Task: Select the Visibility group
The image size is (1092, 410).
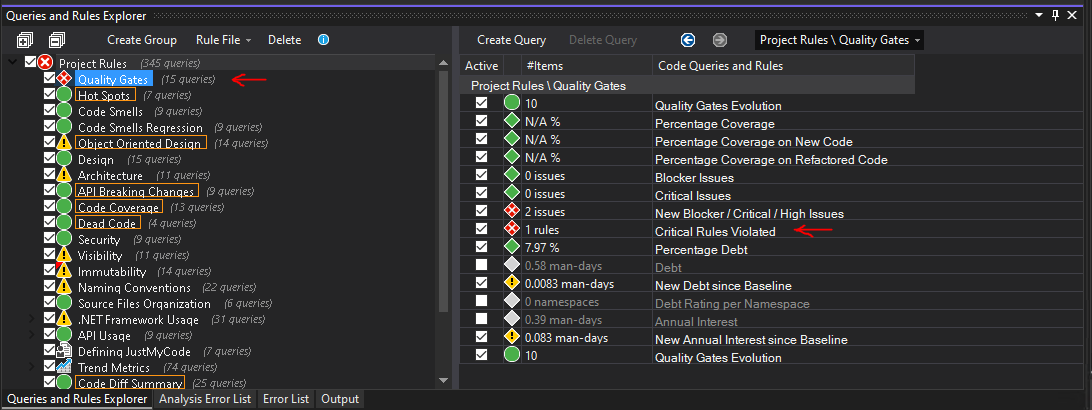Action: point(100,255)
